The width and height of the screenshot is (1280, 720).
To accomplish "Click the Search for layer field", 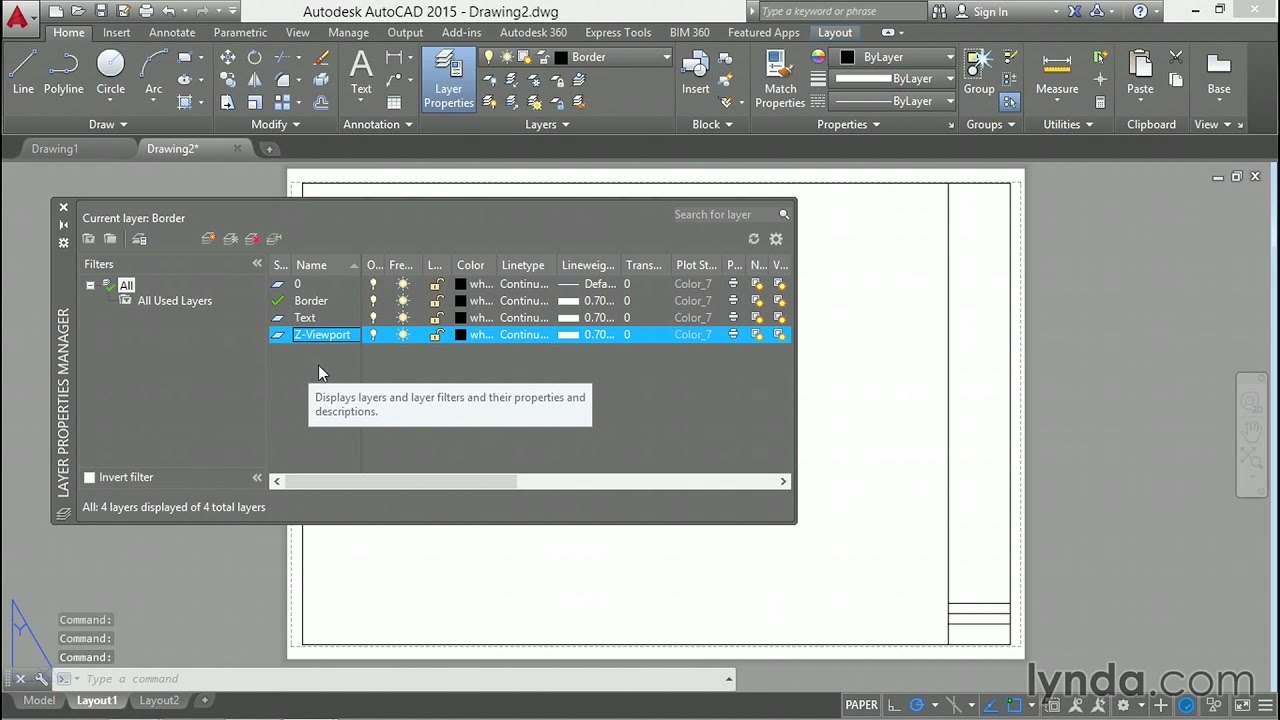I will tap(724, 214).
